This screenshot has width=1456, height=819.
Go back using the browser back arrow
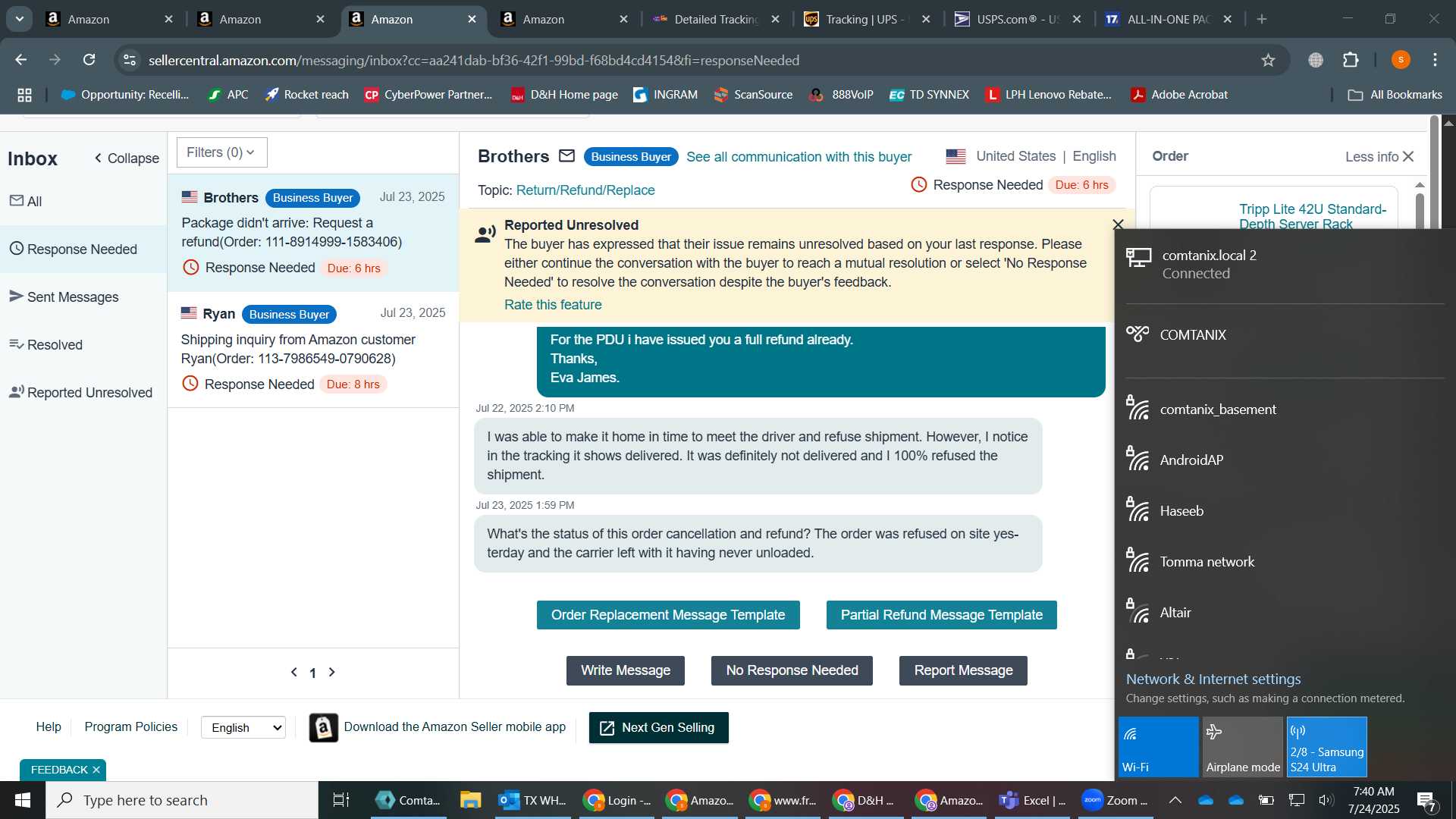[21, 60]
